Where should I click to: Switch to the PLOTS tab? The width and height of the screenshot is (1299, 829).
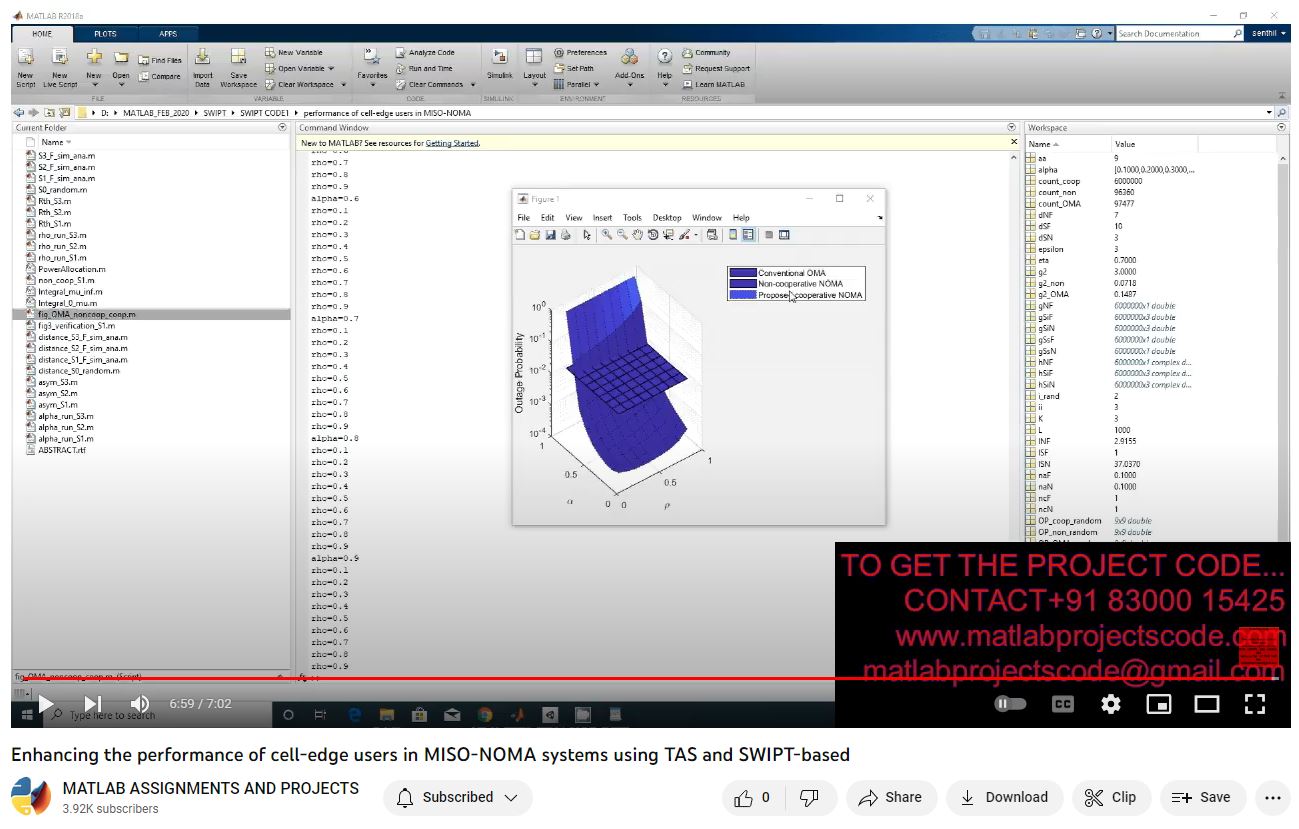[105, 34]
